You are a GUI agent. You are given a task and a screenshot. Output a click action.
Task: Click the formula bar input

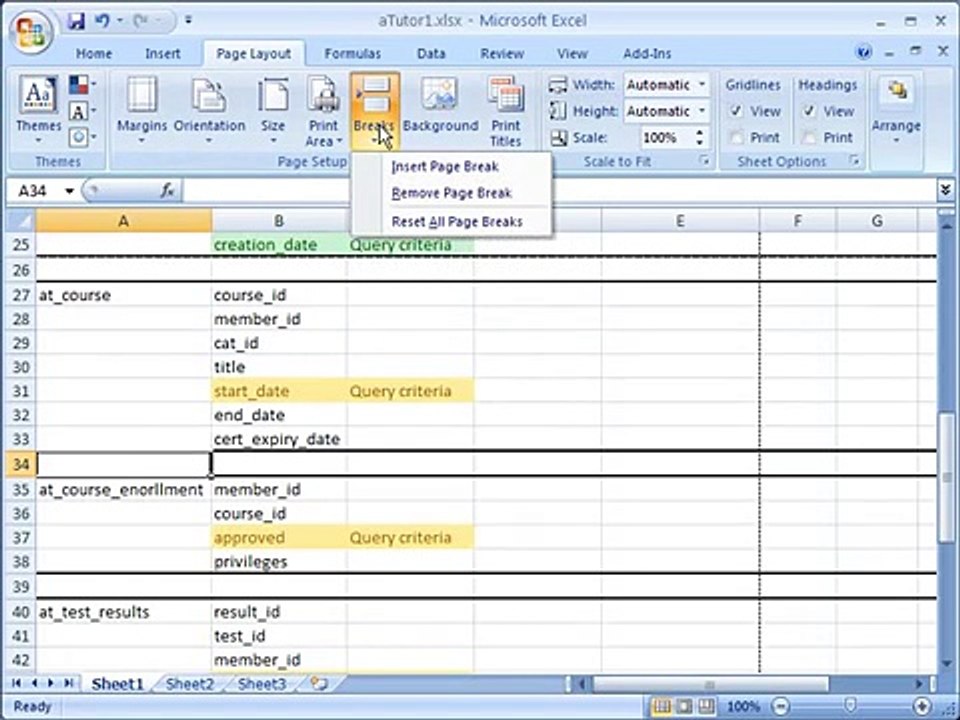pyautogui.click(x=558, y=191)
